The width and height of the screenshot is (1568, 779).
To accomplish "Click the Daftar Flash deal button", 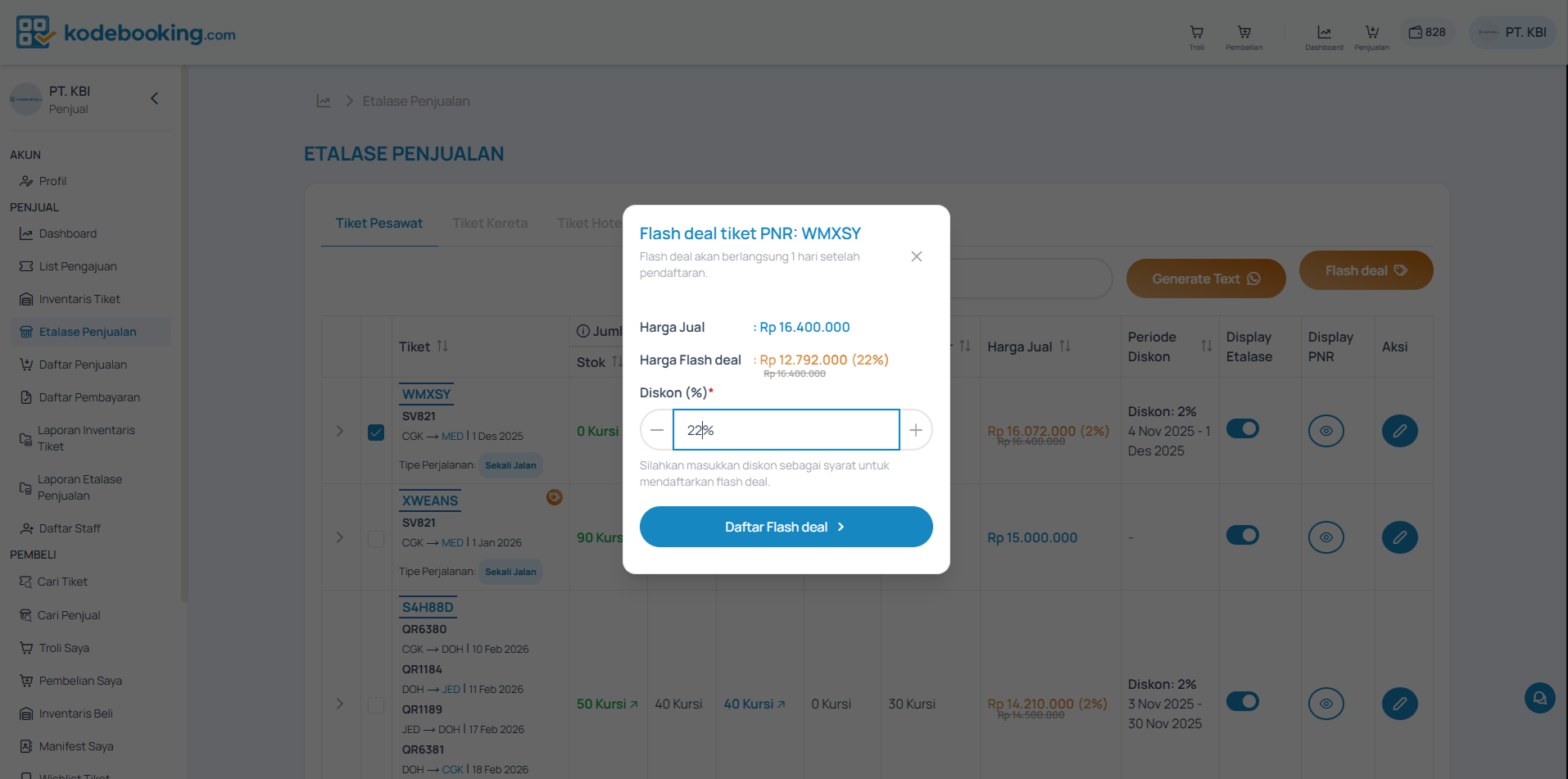I will (785, 527).
